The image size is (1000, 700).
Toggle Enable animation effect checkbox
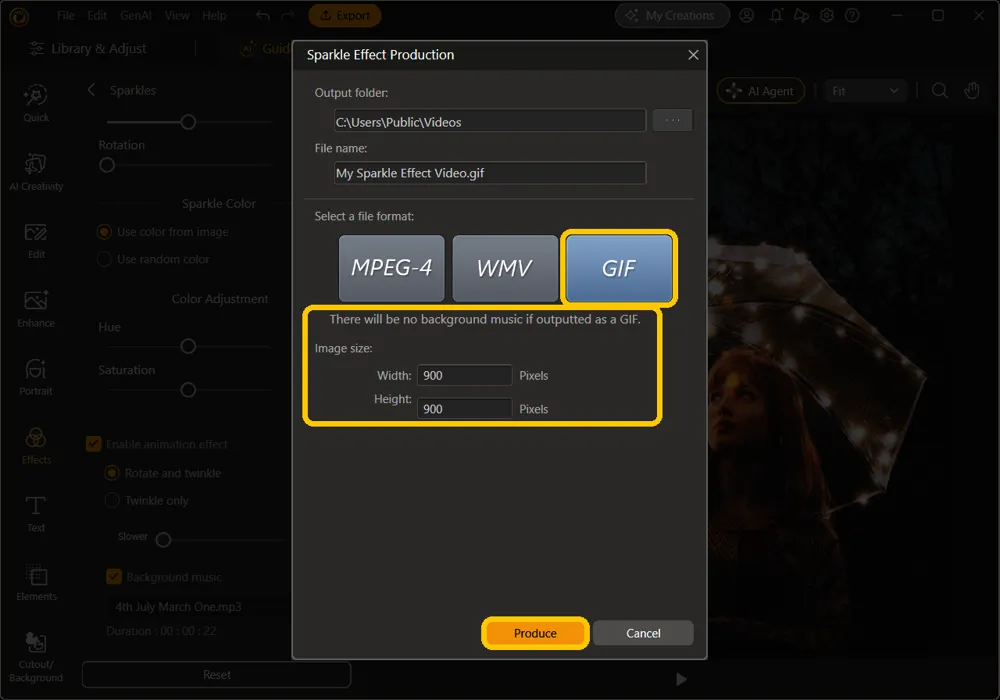(93, 444)
